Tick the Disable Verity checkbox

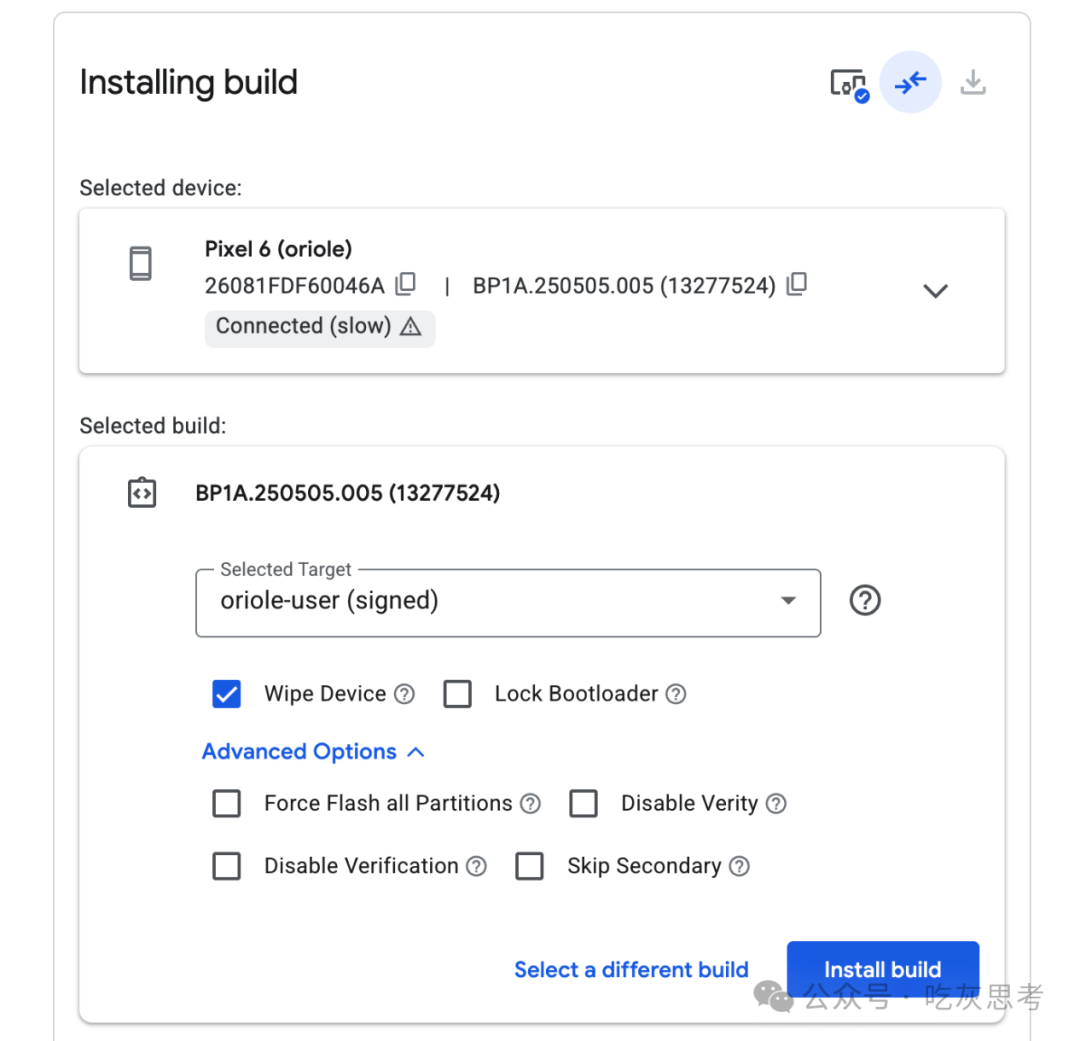click(x=583, y=803)
